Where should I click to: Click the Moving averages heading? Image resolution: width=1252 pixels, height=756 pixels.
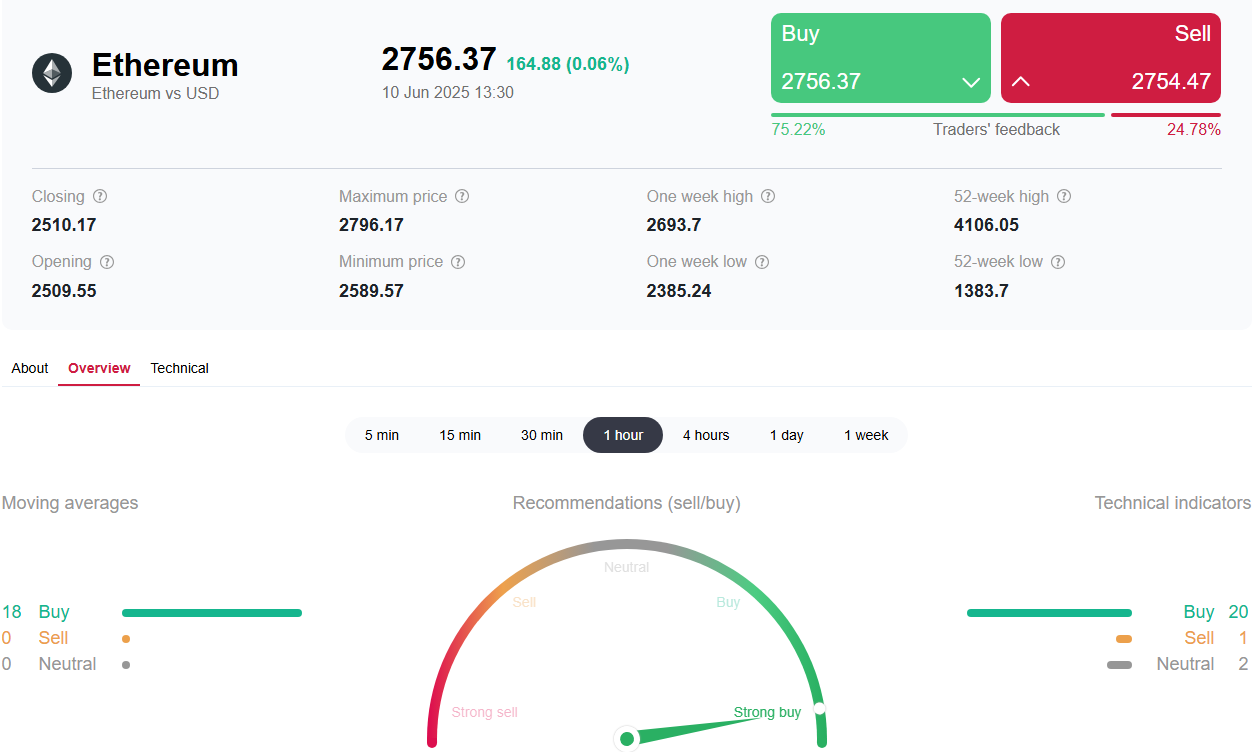pyautogui.click(x=70, y=503)
